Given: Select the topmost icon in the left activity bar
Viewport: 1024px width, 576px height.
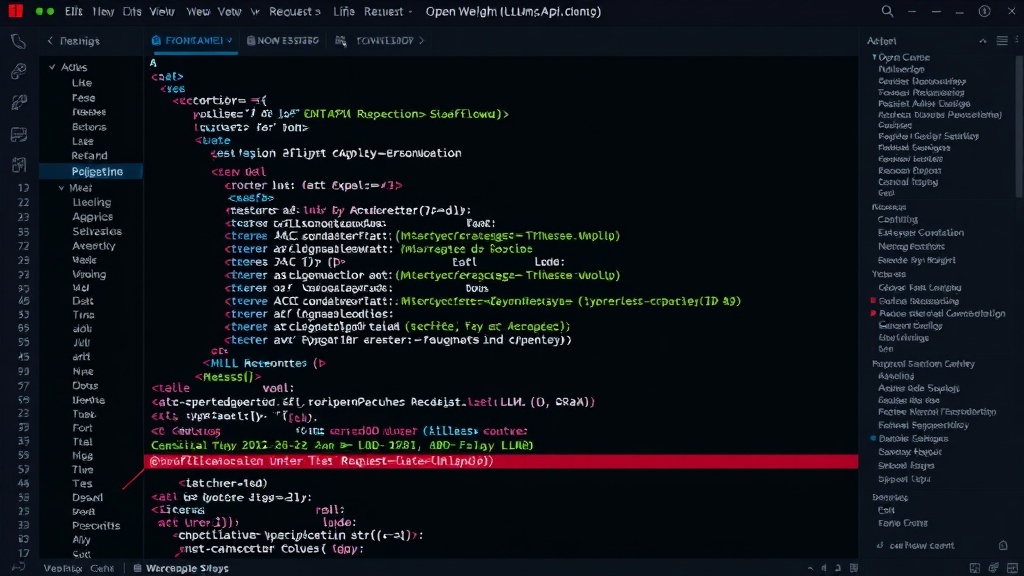Looking at the screenshot, I should tap(18, 42).
